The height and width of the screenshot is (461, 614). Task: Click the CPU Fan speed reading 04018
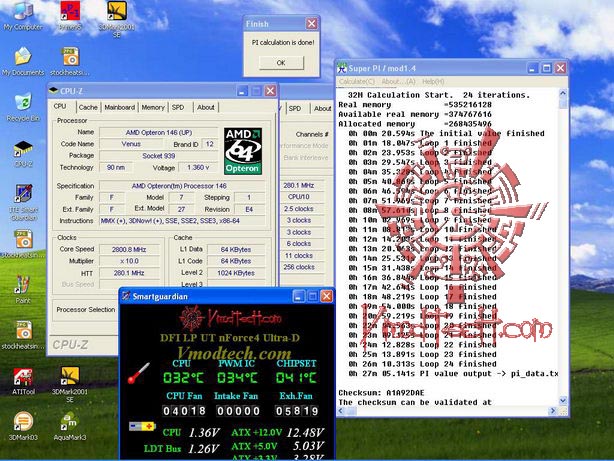[184, 411]
